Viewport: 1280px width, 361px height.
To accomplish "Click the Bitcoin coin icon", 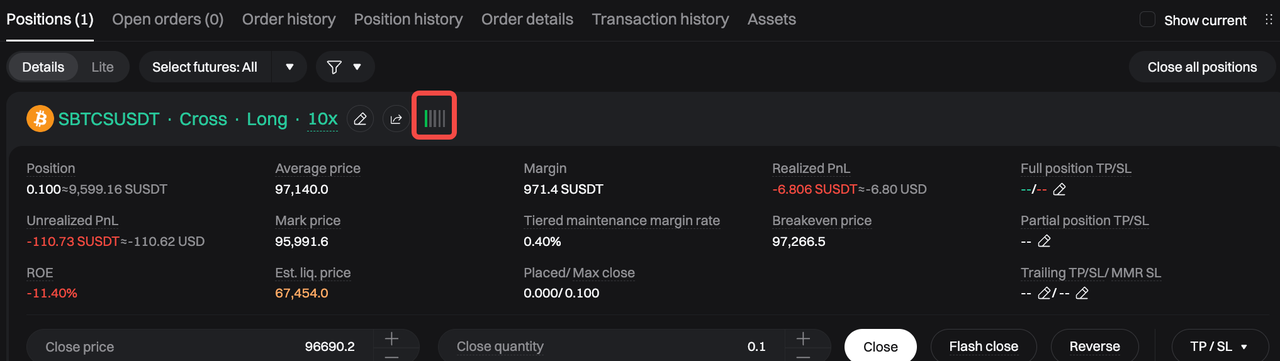I will pyautogui.click(x=39, y=119).
